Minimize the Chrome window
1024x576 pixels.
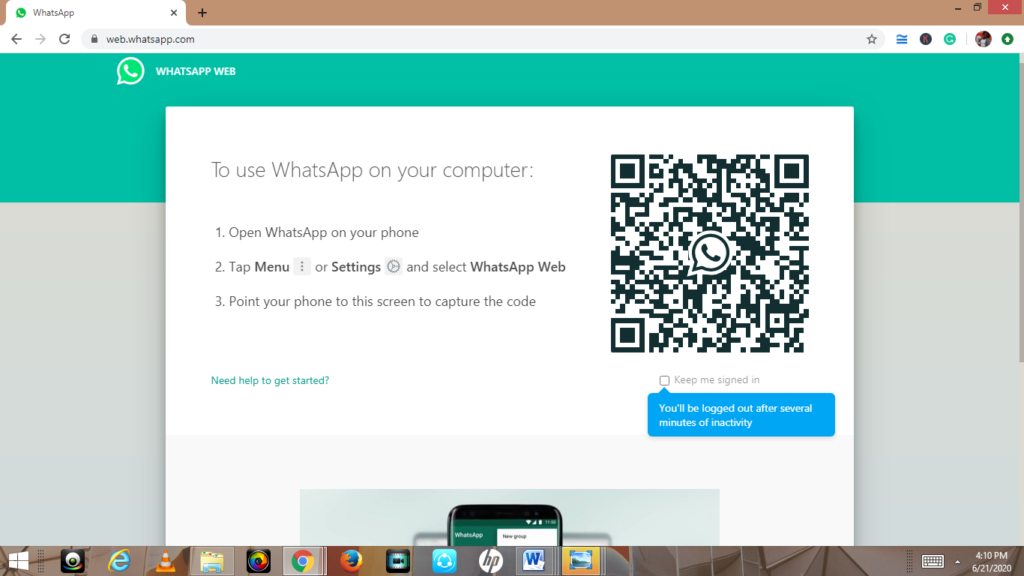click(x=957, y=8)
